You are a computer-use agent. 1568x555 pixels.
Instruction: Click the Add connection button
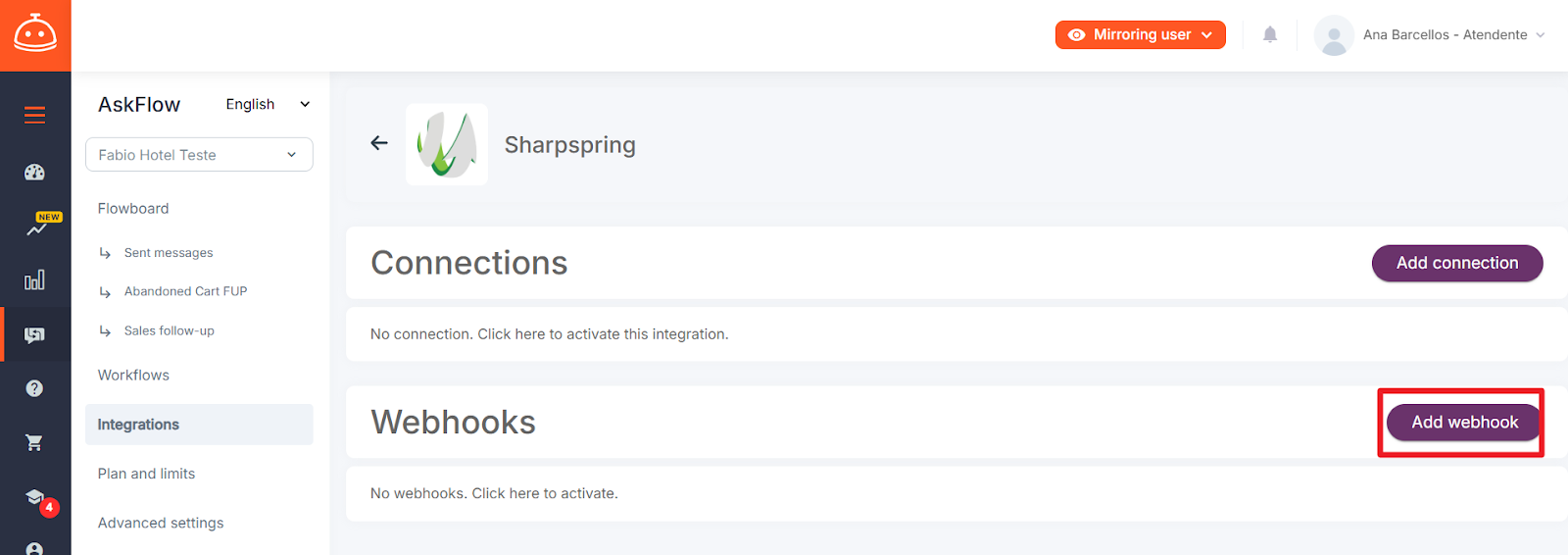point(1457,263)
